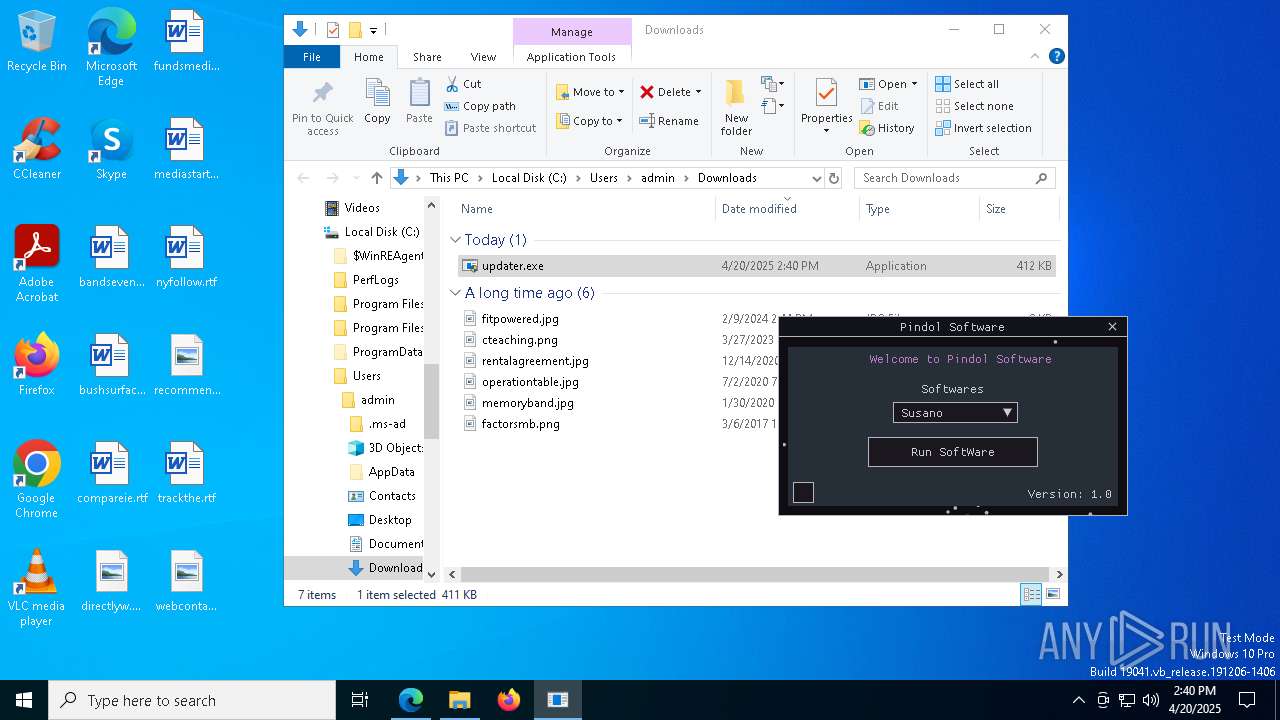Click the Search Downloads field
The height and width of the screenshot is (720, 1280).
(x=954, y=178)
